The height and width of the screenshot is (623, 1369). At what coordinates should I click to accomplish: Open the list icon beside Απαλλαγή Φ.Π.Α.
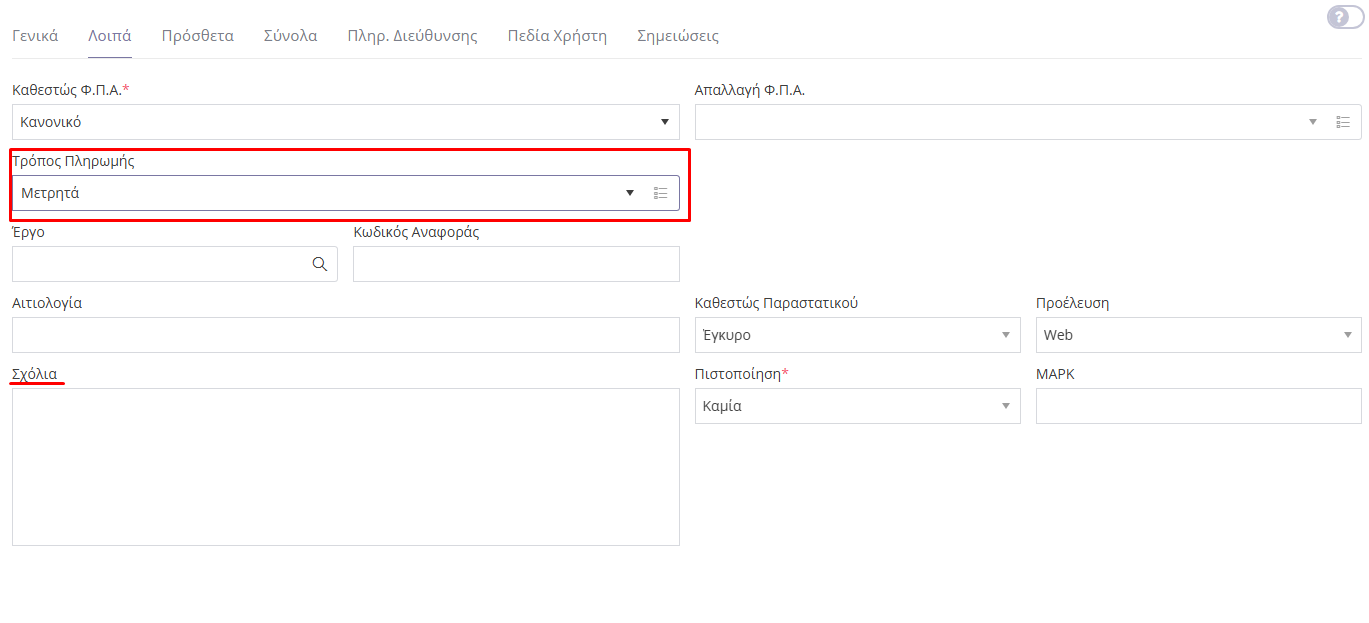1343,122
